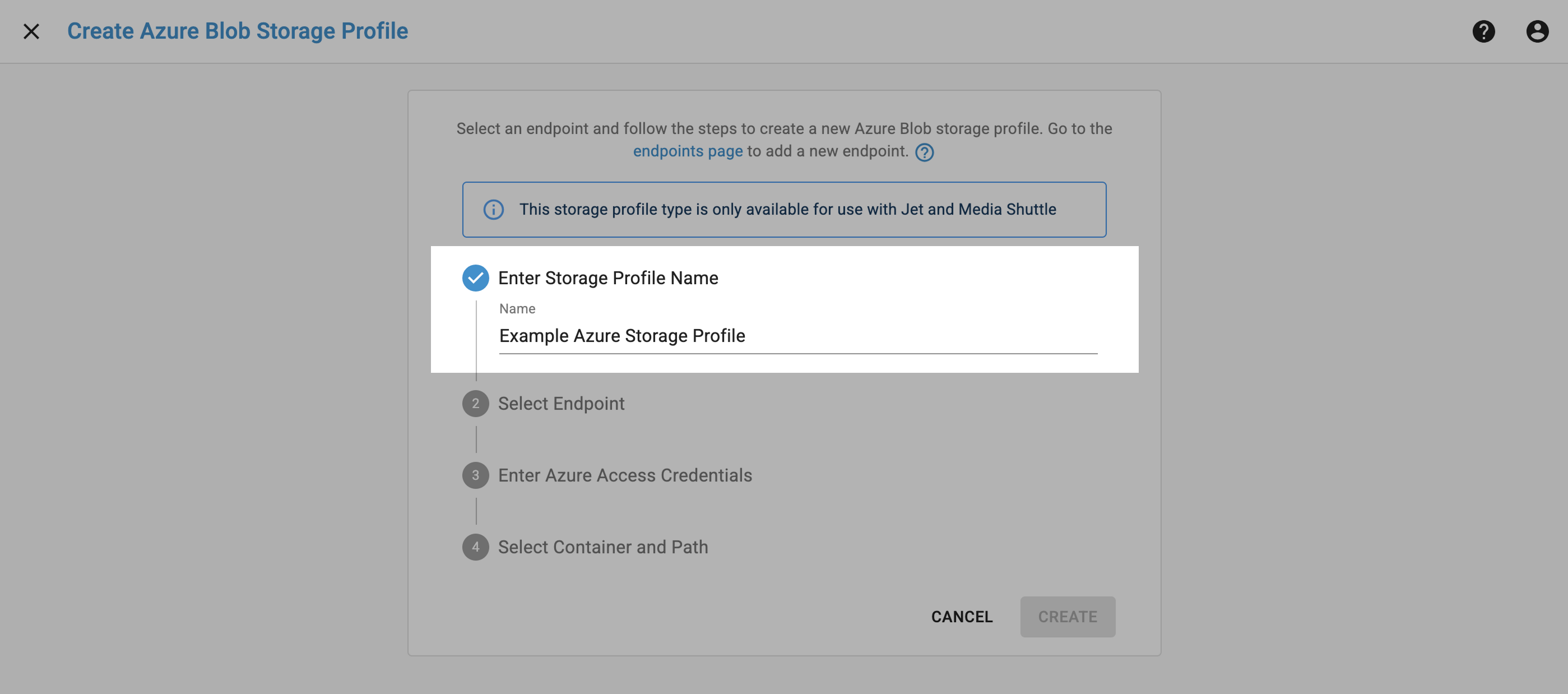Expand the Select Container and Path step

click(x=603, y=547)
